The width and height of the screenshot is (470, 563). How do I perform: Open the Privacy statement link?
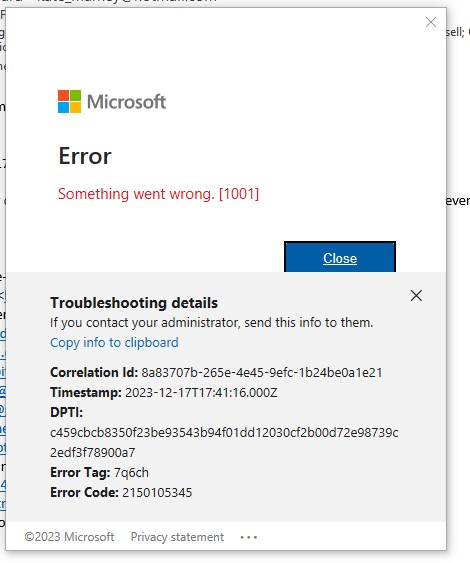pyautogui.click(x=177, y=537)
